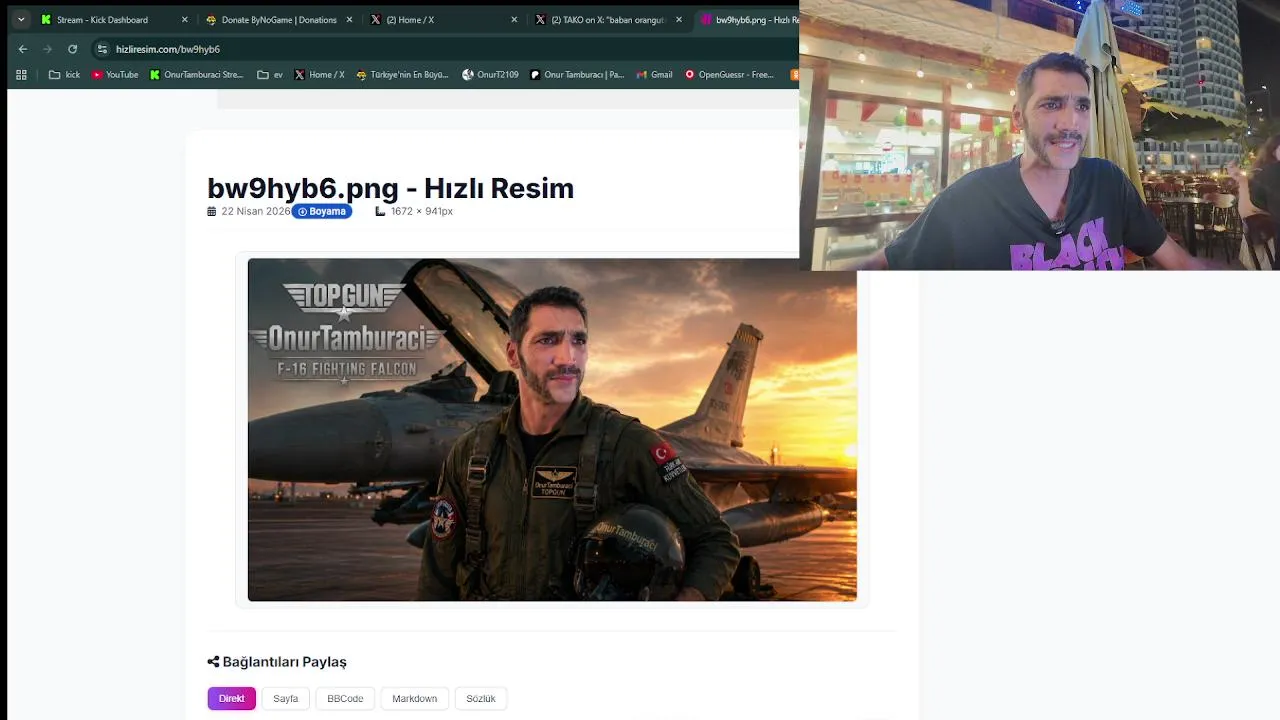
Task: Select the Sayfa link option
Action: [x=286, y=699]
